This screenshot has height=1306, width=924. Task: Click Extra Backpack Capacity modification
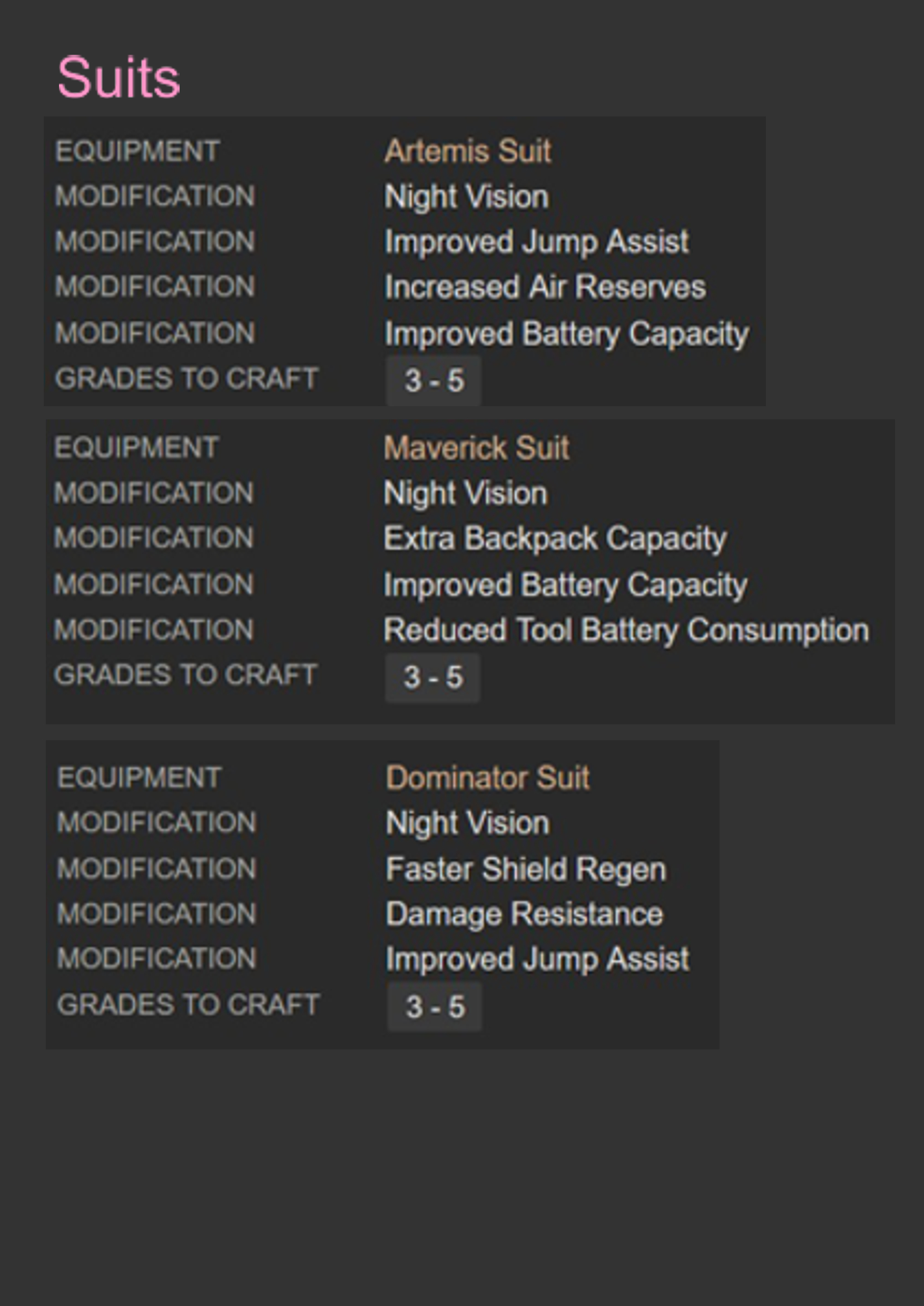[555, 539]
